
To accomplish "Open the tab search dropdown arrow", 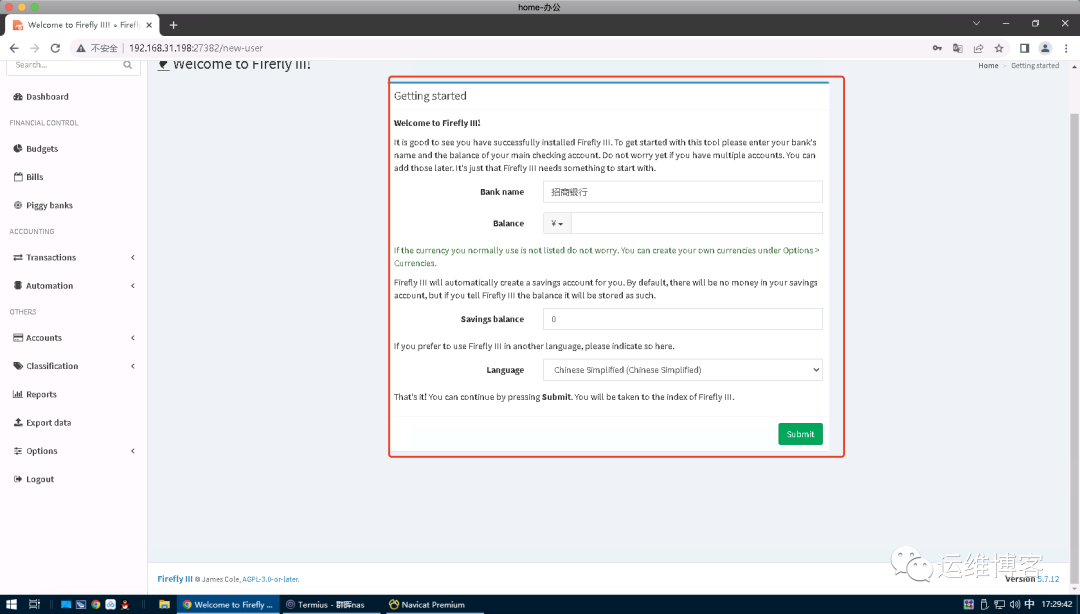I will pos(976,23).
